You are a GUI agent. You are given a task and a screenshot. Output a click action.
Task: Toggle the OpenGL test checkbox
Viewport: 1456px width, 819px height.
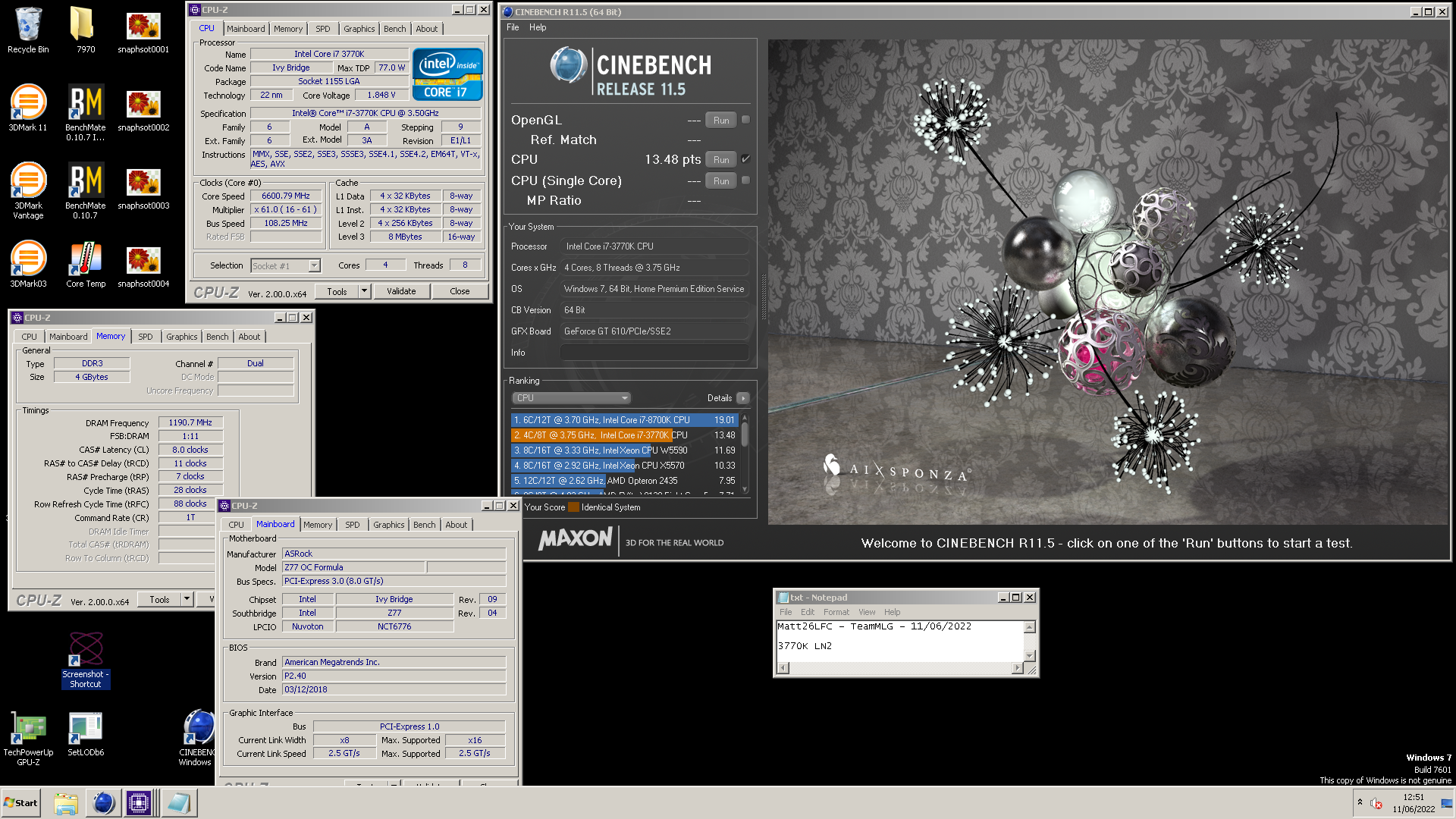[745, 120]
